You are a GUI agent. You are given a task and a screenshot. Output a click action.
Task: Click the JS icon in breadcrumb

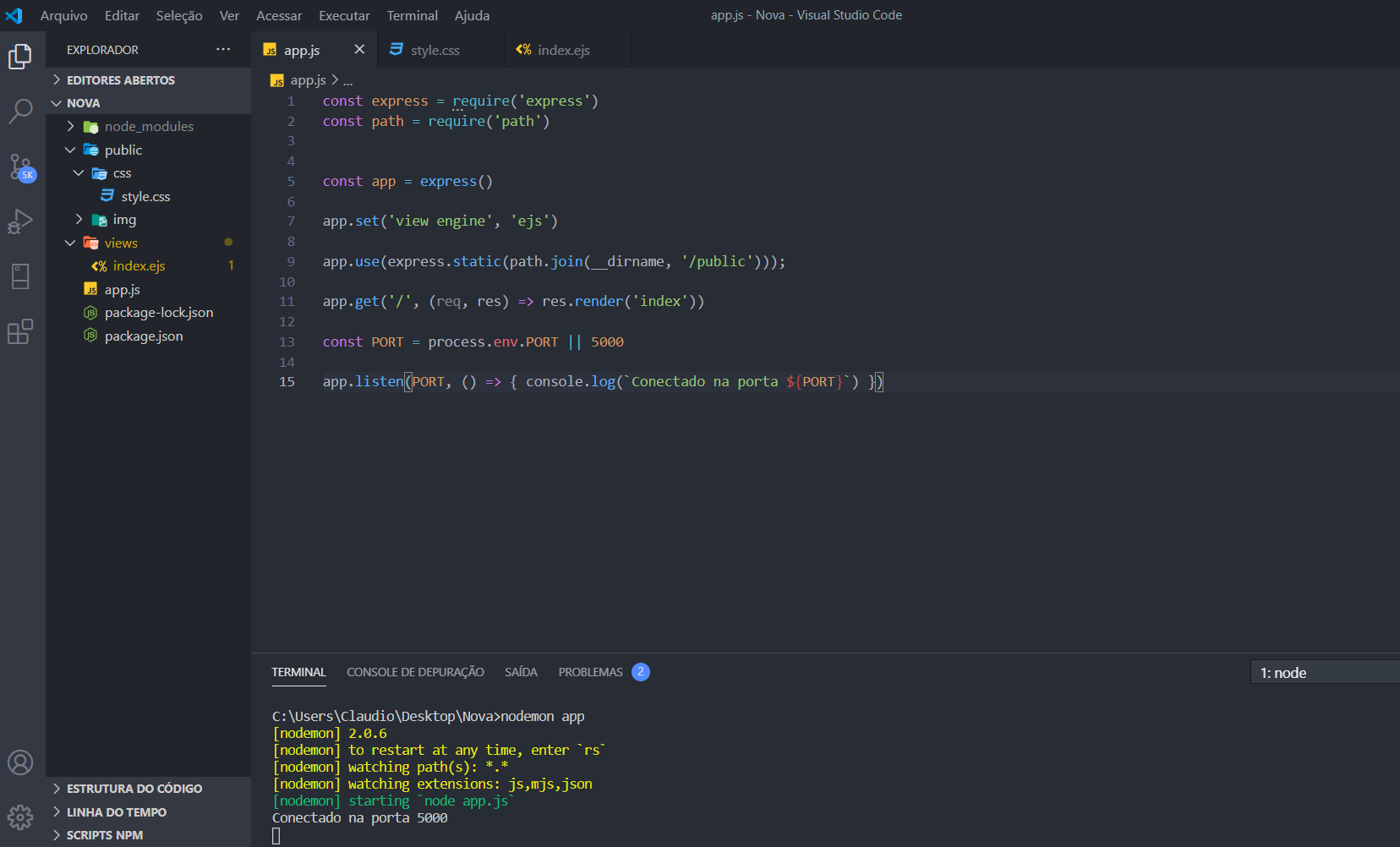[277, 80]
